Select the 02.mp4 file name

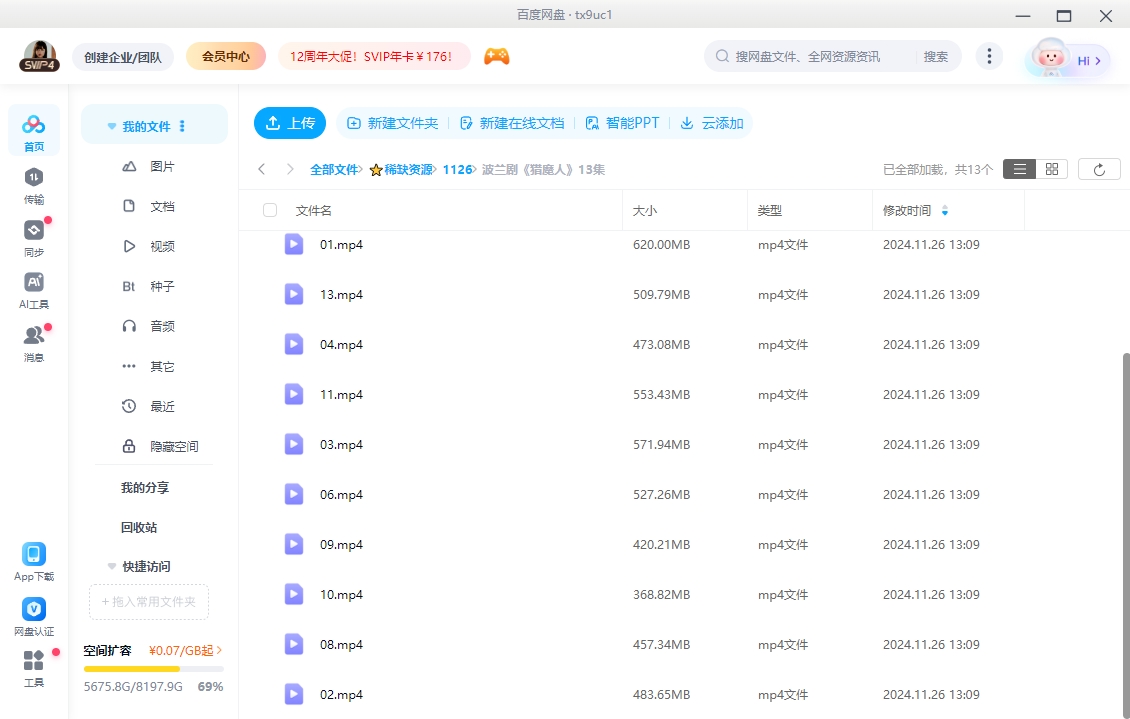click(342, 695)
